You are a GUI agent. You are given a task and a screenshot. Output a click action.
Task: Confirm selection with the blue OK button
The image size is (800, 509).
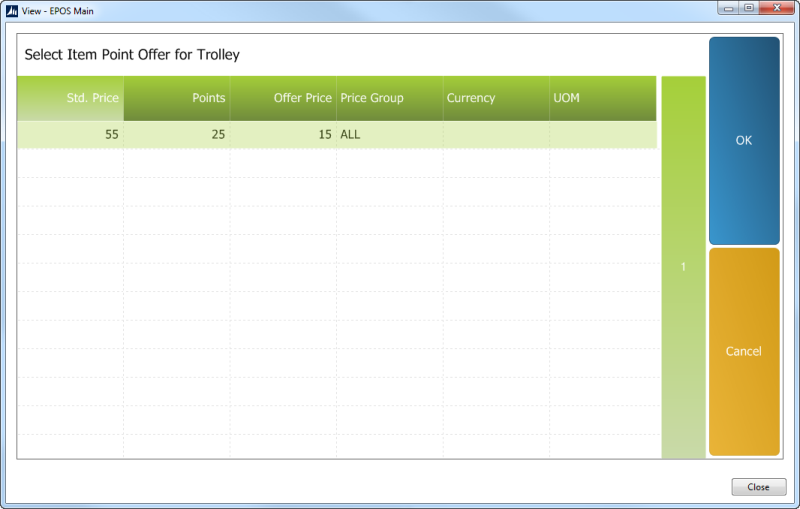(744, 141)
